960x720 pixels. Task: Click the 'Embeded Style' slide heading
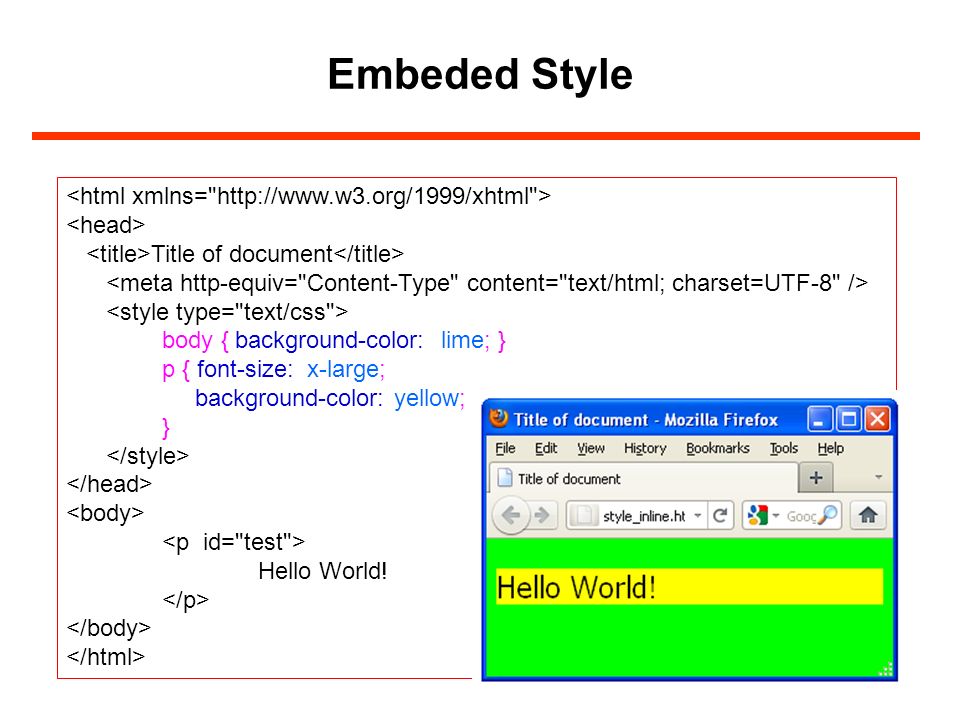coord(480,74)
